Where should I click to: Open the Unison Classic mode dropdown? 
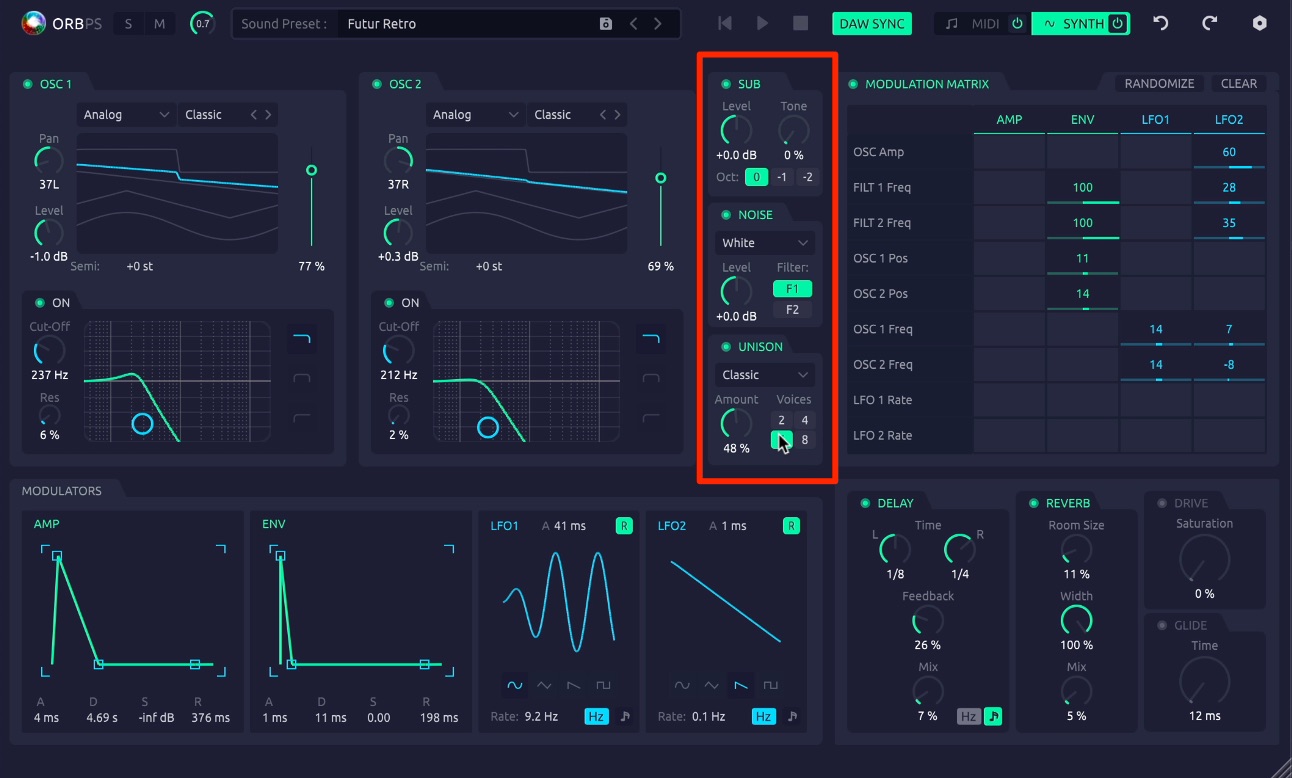coord(765,375)
